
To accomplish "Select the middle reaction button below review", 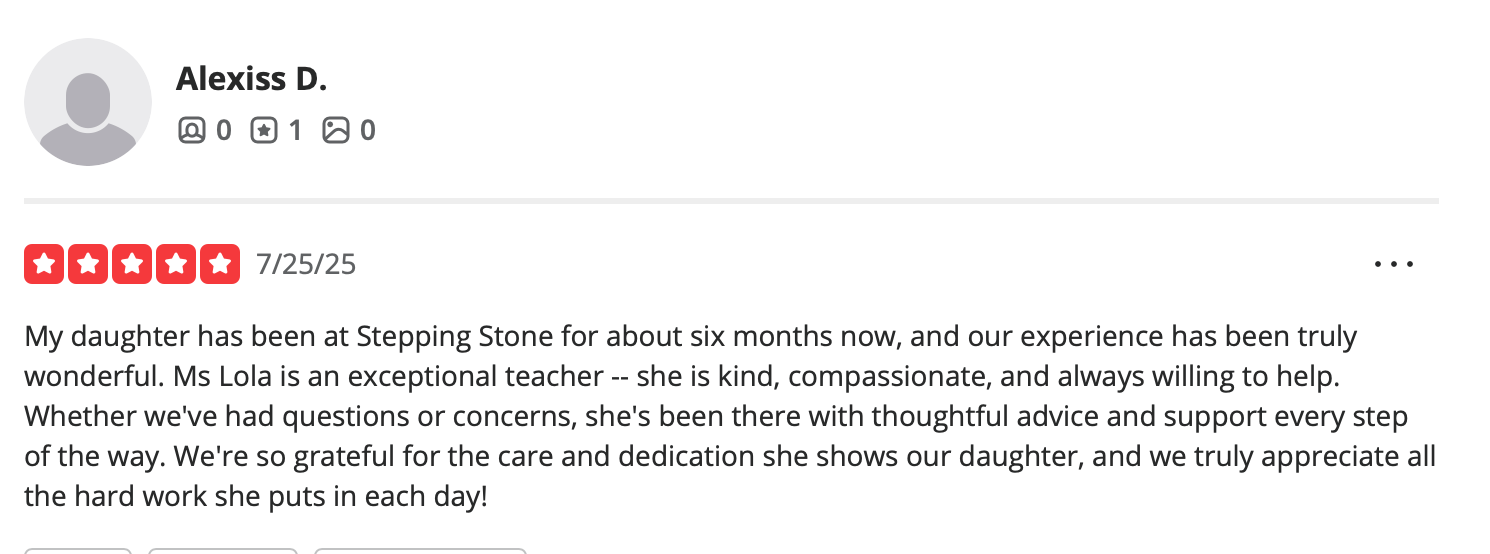I will point(223,550).
